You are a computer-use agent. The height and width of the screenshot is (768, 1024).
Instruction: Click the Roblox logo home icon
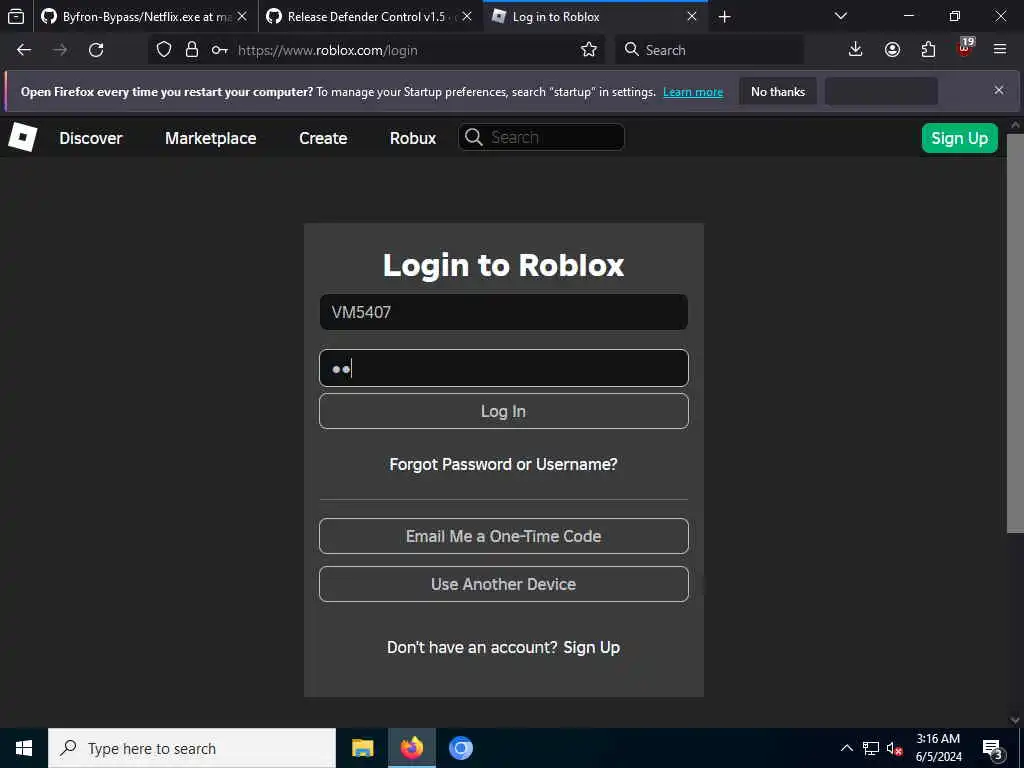tap(23, 138)
